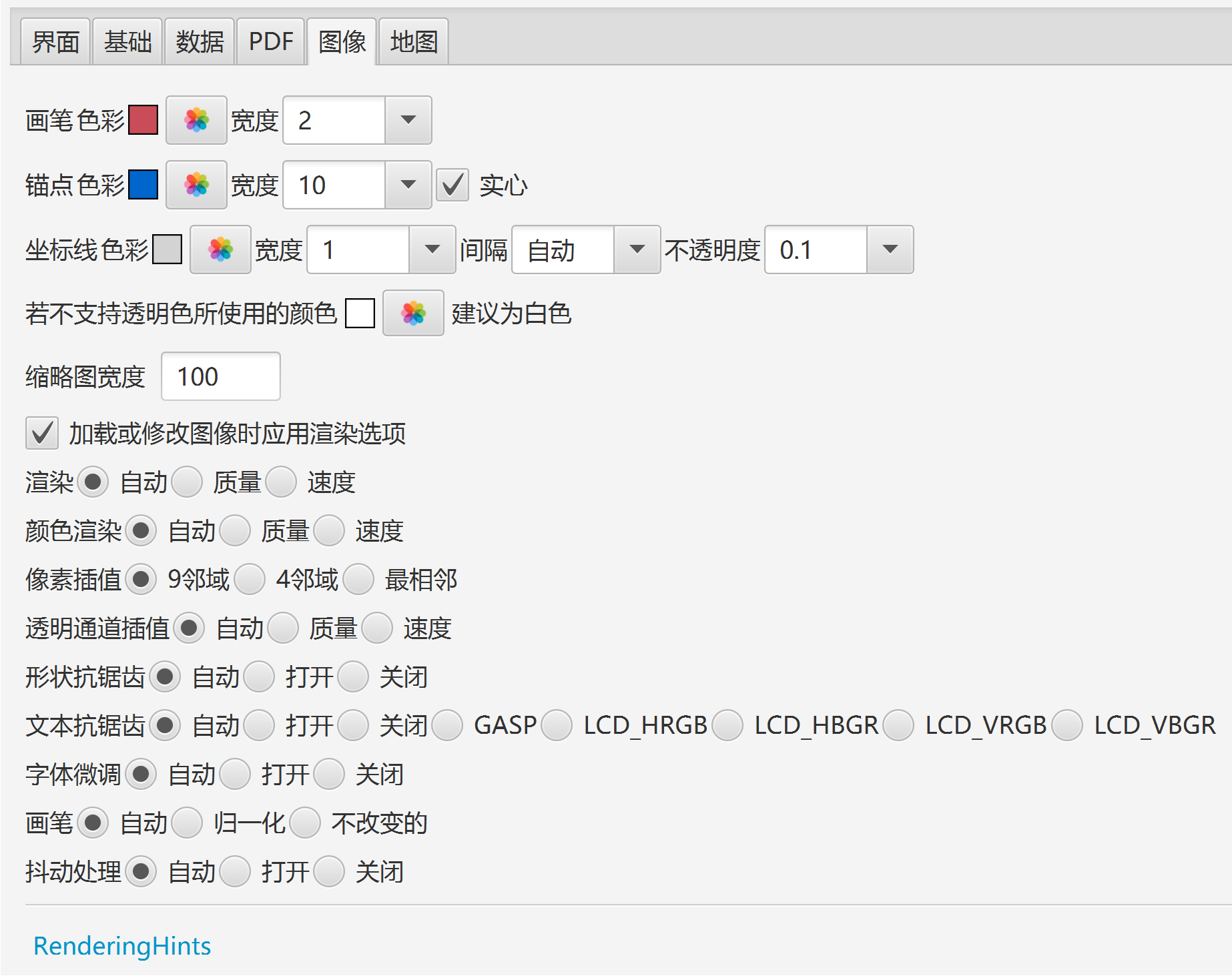Select 归一化 for 画笔
Viewport: 1232px width, 976px height.
187,823
